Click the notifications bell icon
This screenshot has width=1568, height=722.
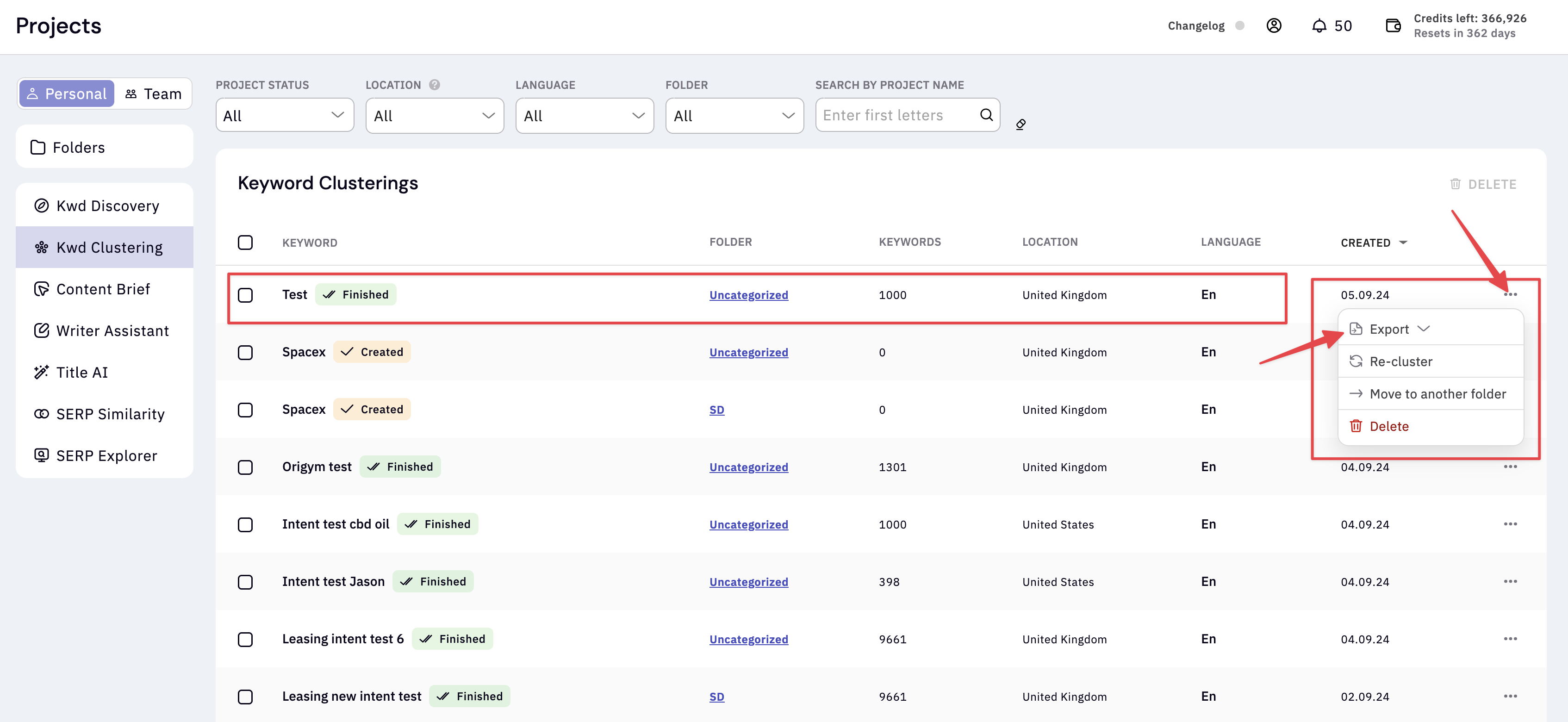click(1319, 25)
